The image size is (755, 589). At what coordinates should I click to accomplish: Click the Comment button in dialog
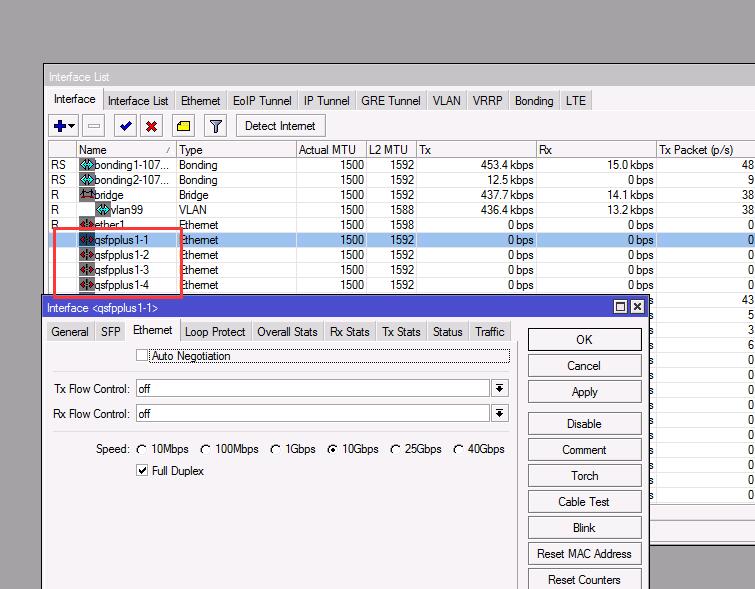pos(585,450)
